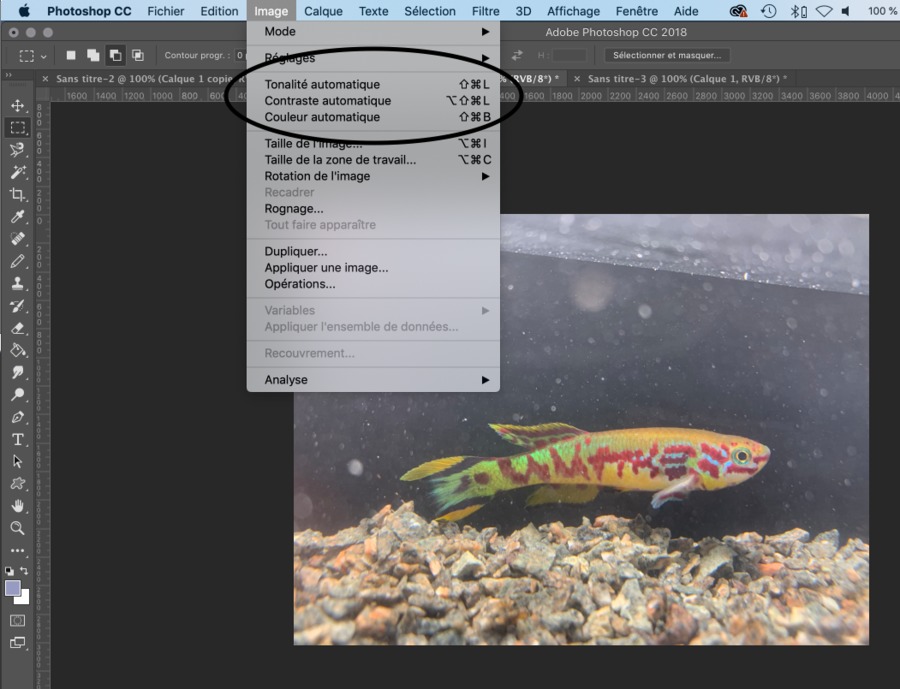Apply Couleur automatique
The height and width of the screenshot is (689, 900).
[x=373, y=117]
